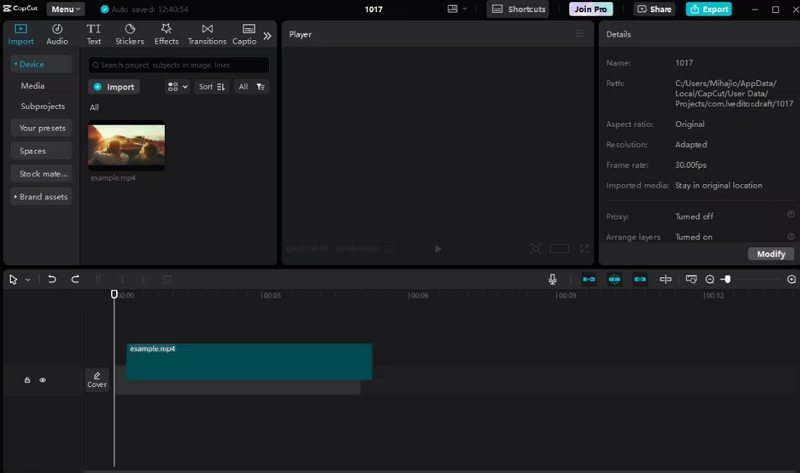Viewport: 800px width, 473px height.
Task: Show Arrange layers info icon
Action: [790, 236]
